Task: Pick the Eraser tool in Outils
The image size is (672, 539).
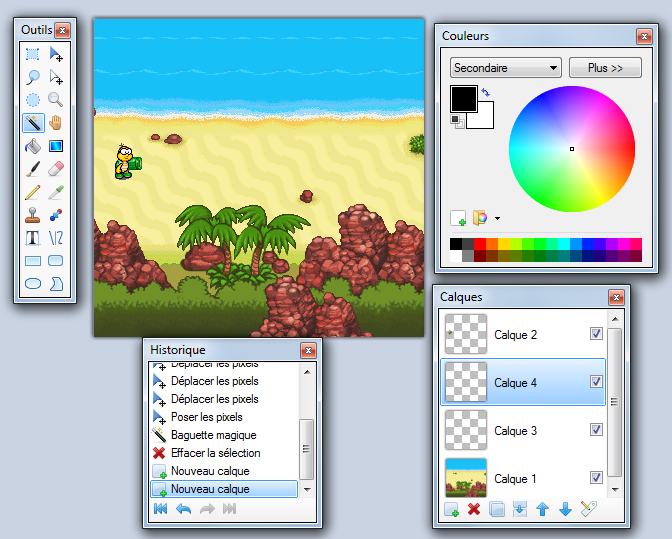Action: click(56, 169)
